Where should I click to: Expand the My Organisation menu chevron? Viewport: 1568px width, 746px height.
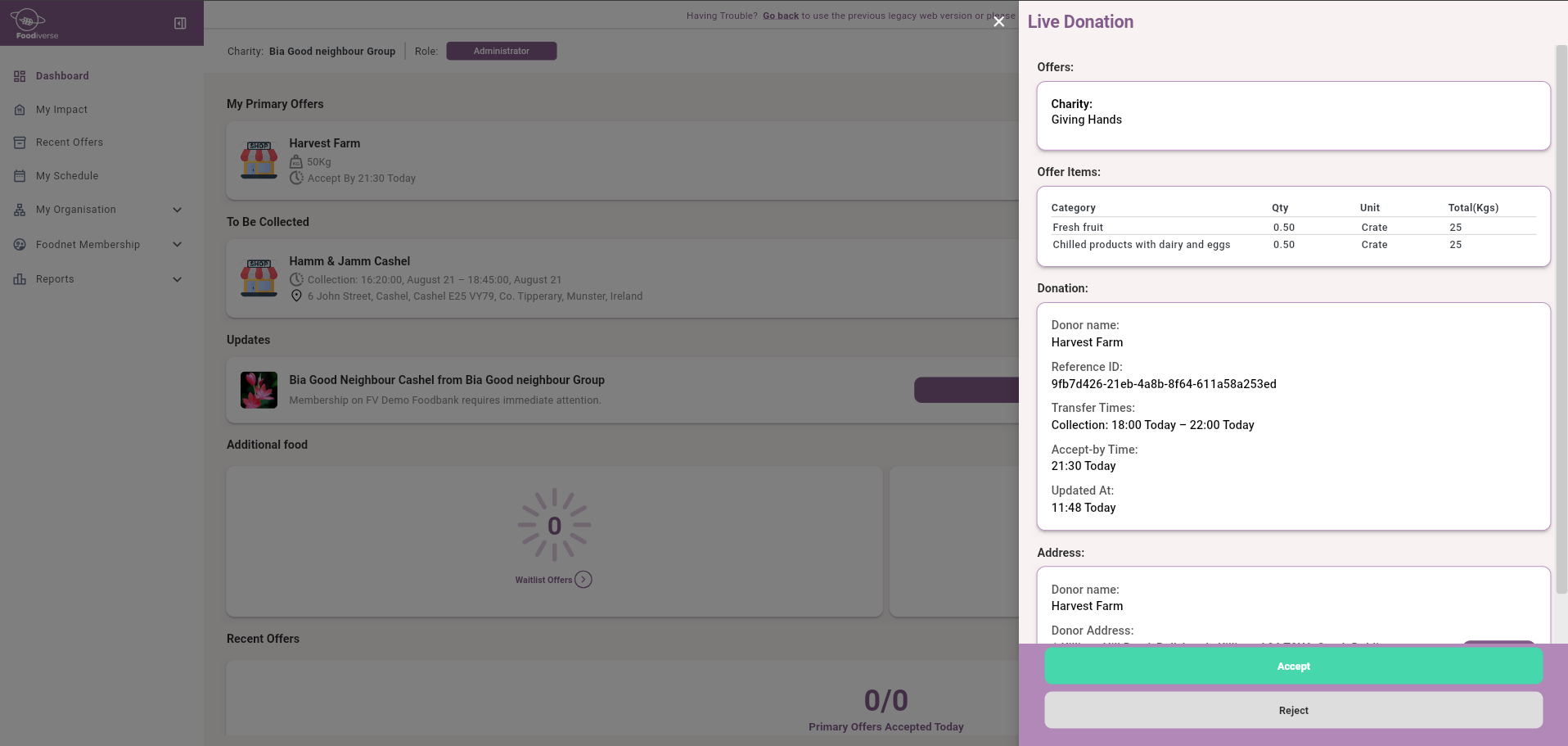click(x=178, y=210)
